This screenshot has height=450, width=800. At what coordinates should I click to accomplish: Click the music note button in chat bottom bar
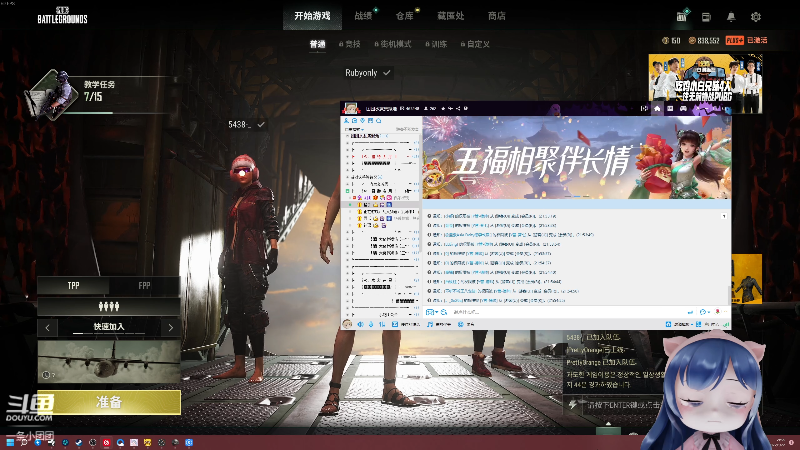[x=439, y=324]
